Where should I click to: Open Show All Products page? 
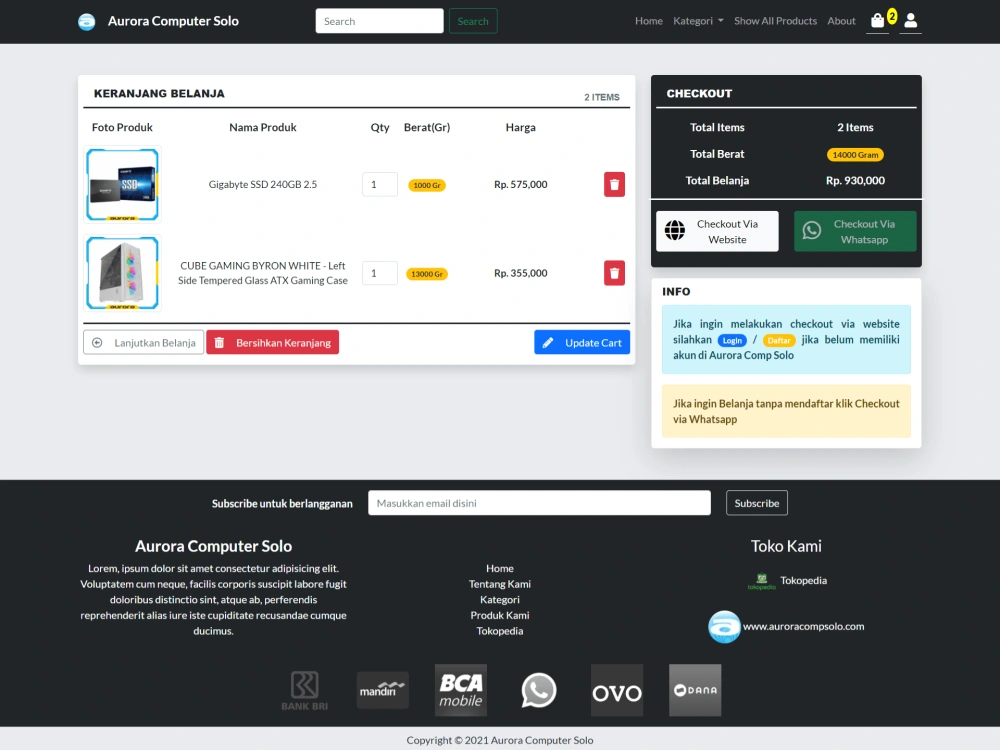pos(776,21)
